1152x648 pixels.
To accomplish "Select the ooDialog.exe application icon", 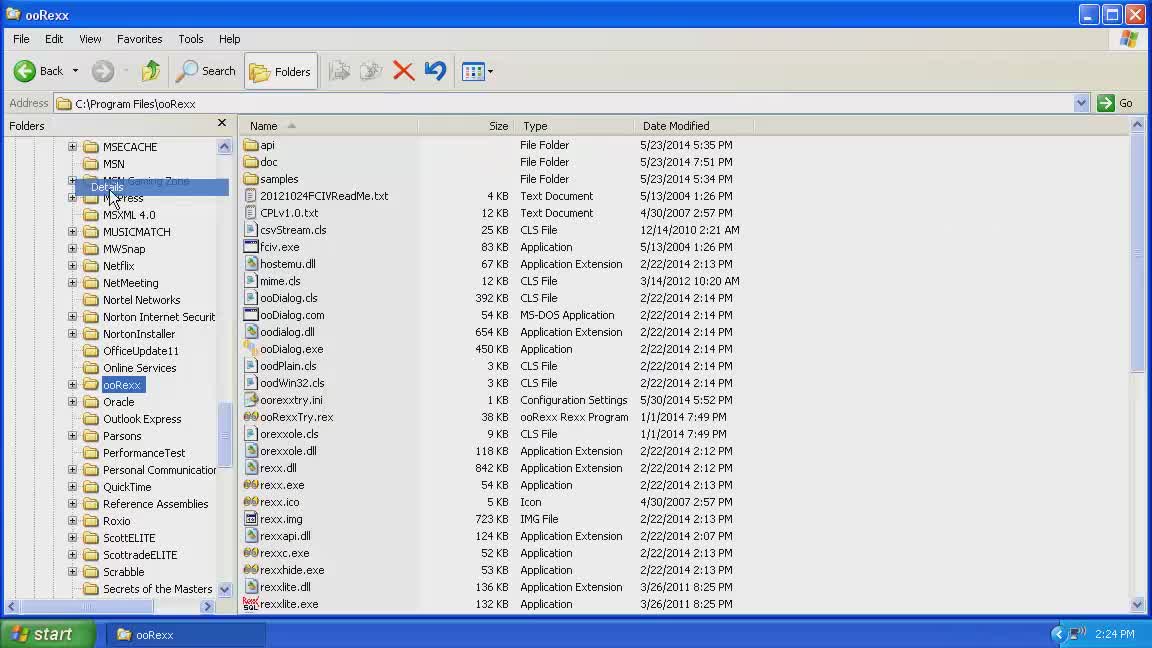I will [x=251, y=349].
